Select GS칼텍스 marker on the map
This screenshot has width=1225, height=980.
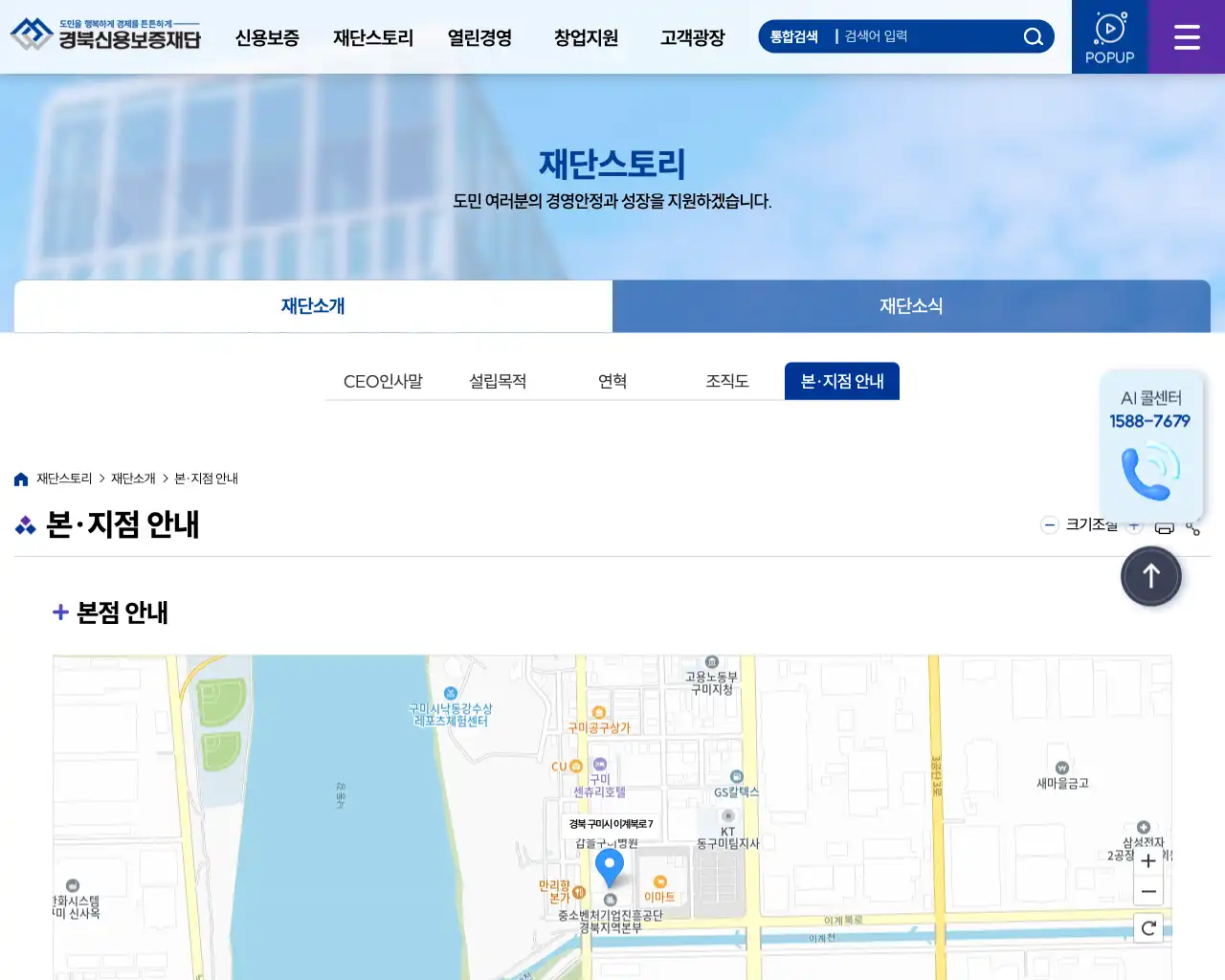[x=736, y=785]
